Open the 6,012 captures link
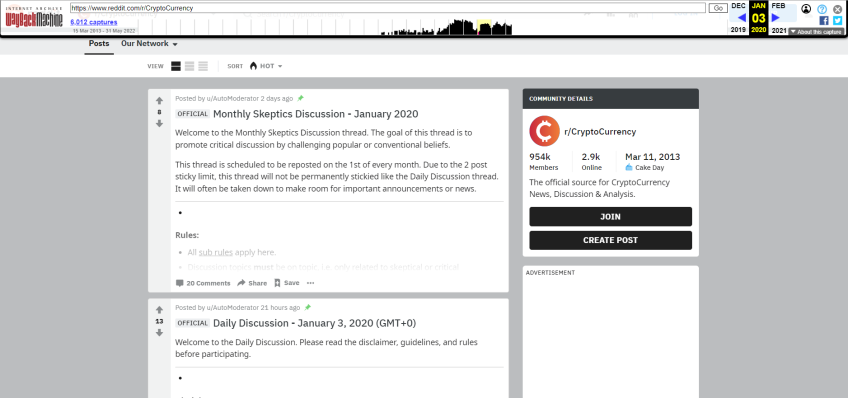This screenshot has width=848, height=398. point(94,22)
